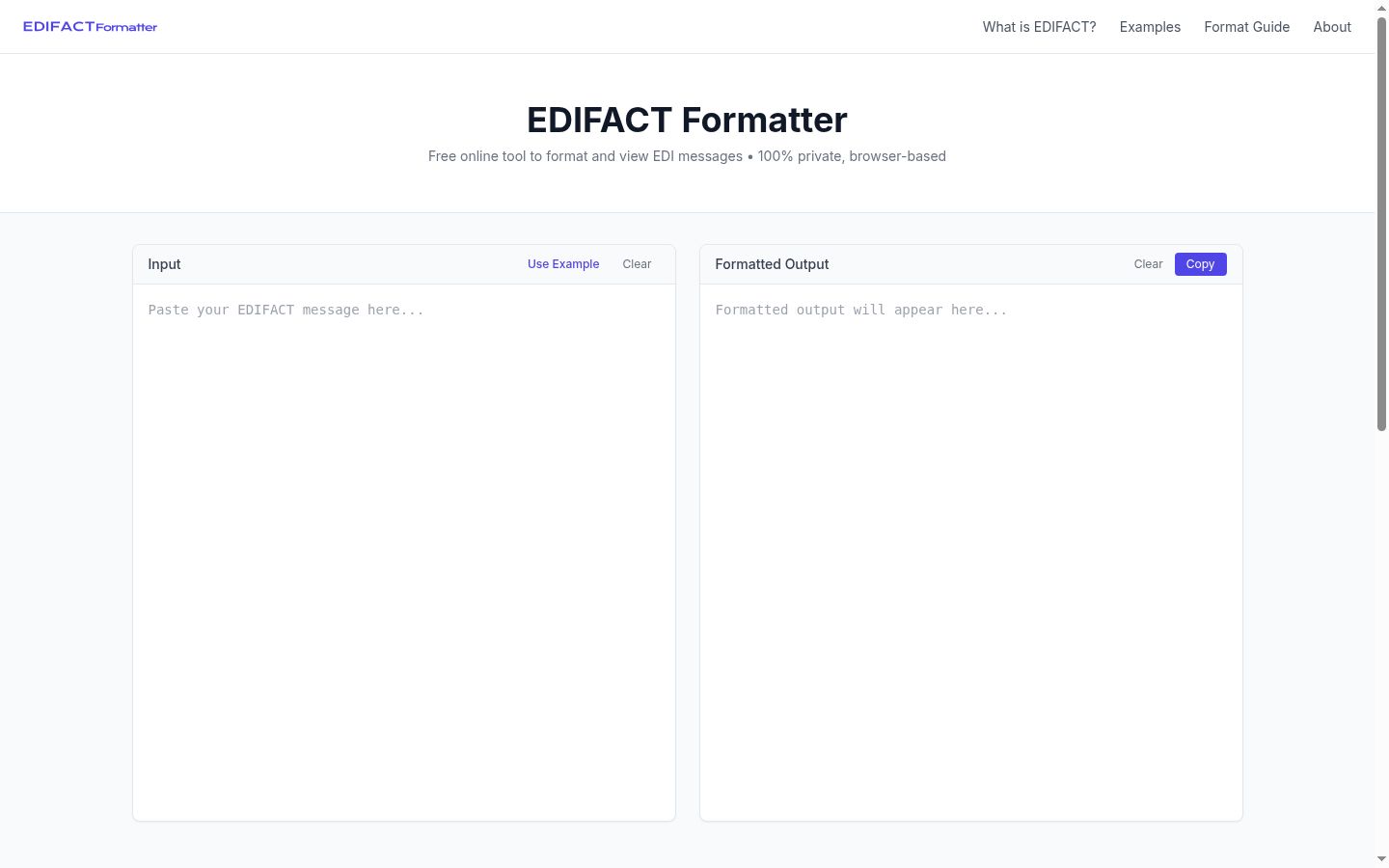Click the Formatted Output panel title
The height and width of the screenshot is (868, 1389).
point(772,264)
